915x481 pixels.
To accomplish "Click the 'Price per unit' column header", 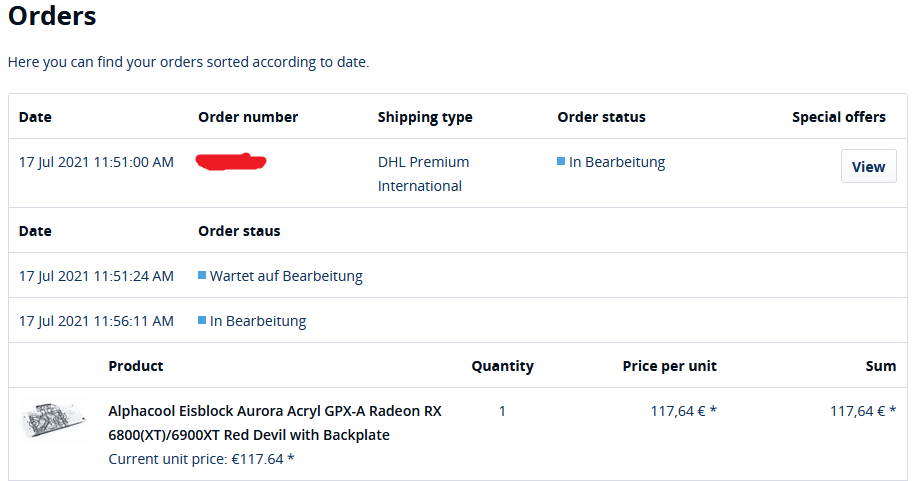I will point(669,366).
